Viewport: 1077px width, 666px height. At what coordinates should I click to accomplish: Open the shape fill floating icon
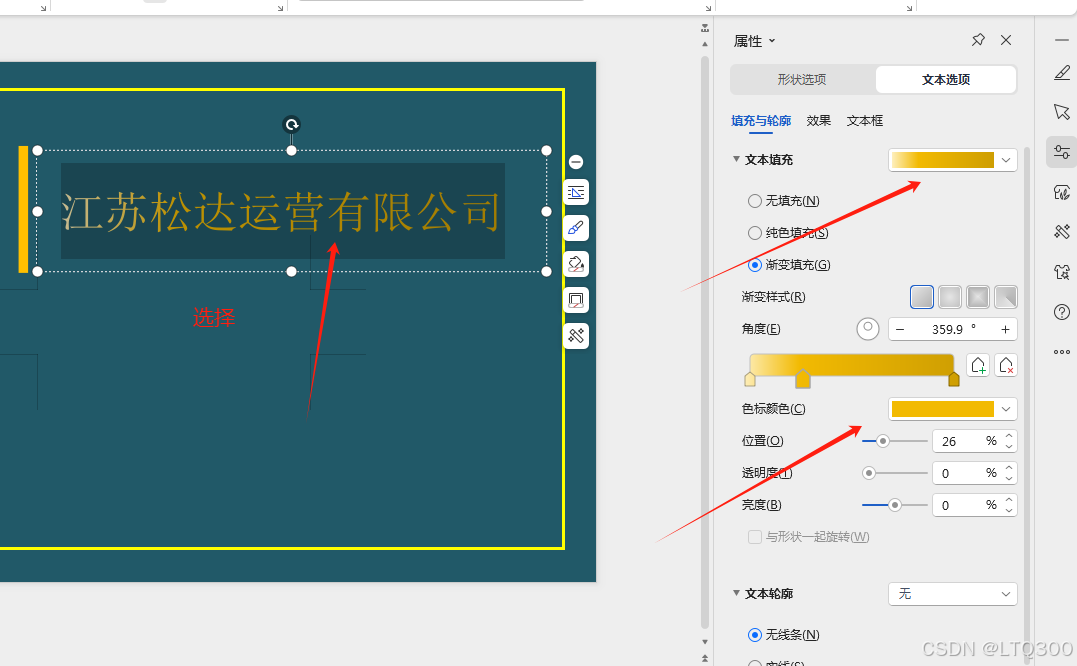point(576,264)
